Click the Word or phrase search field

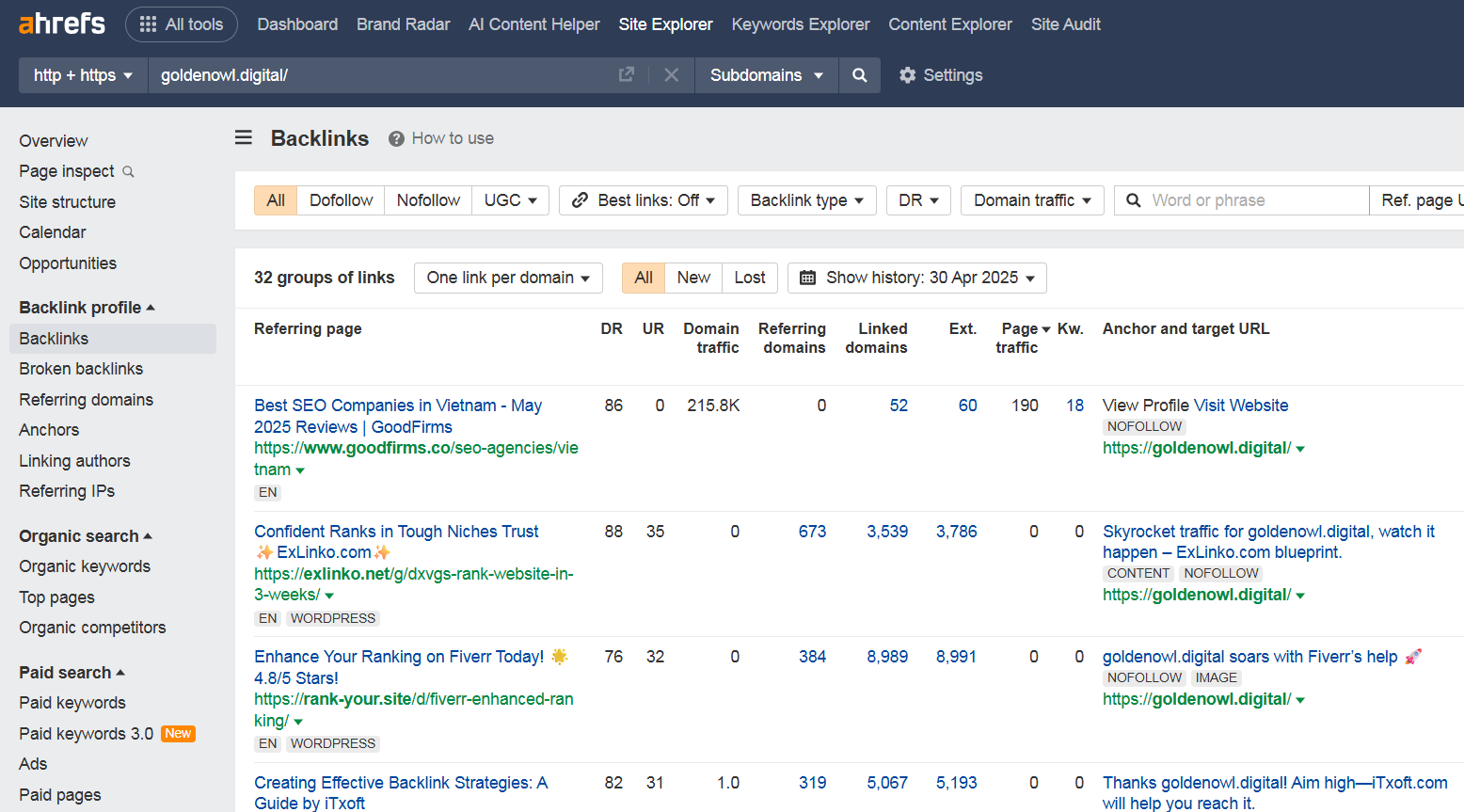tap(1251, 200)
